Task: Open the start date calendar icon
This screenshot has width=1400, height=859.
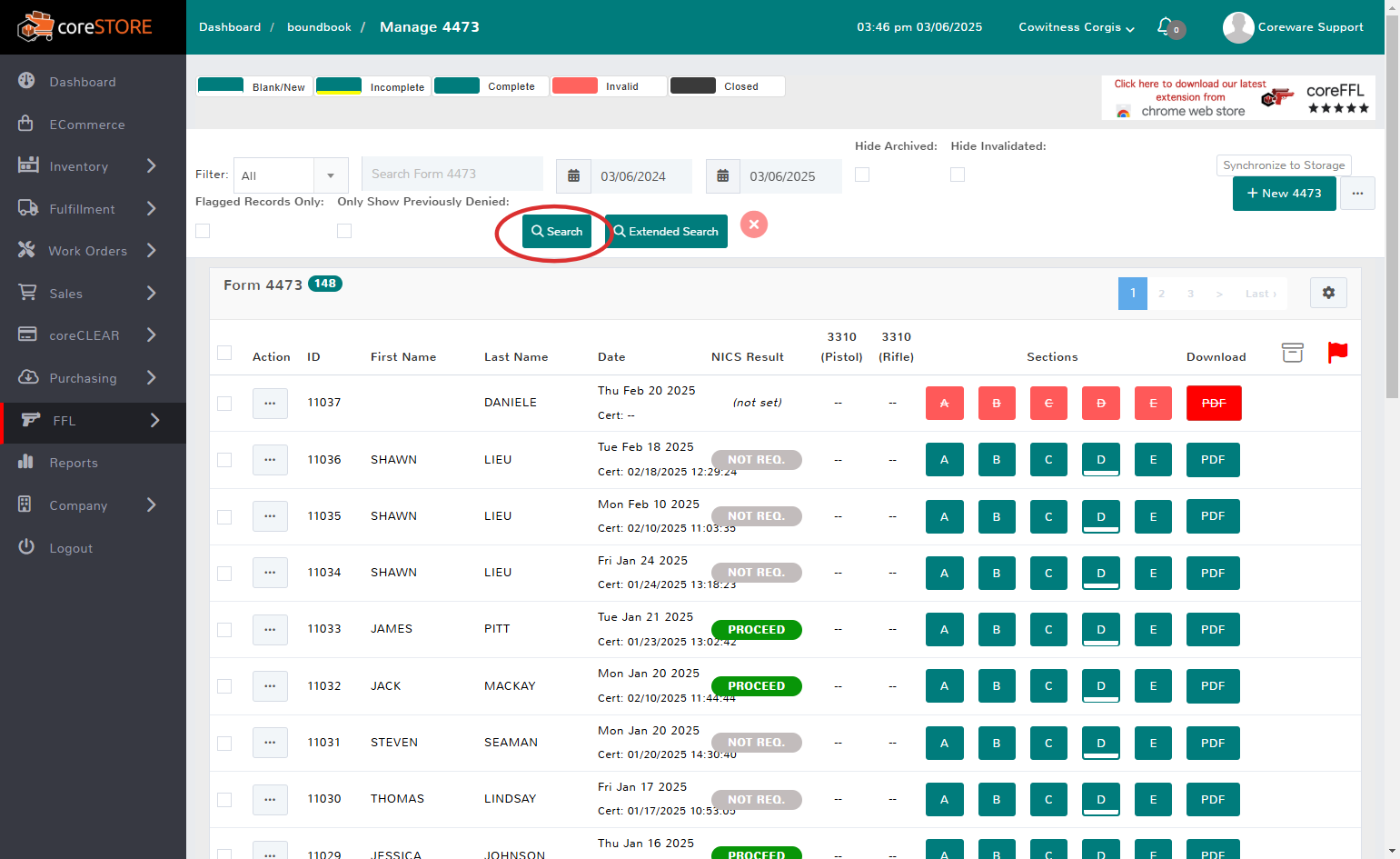Action: point(573,176)
